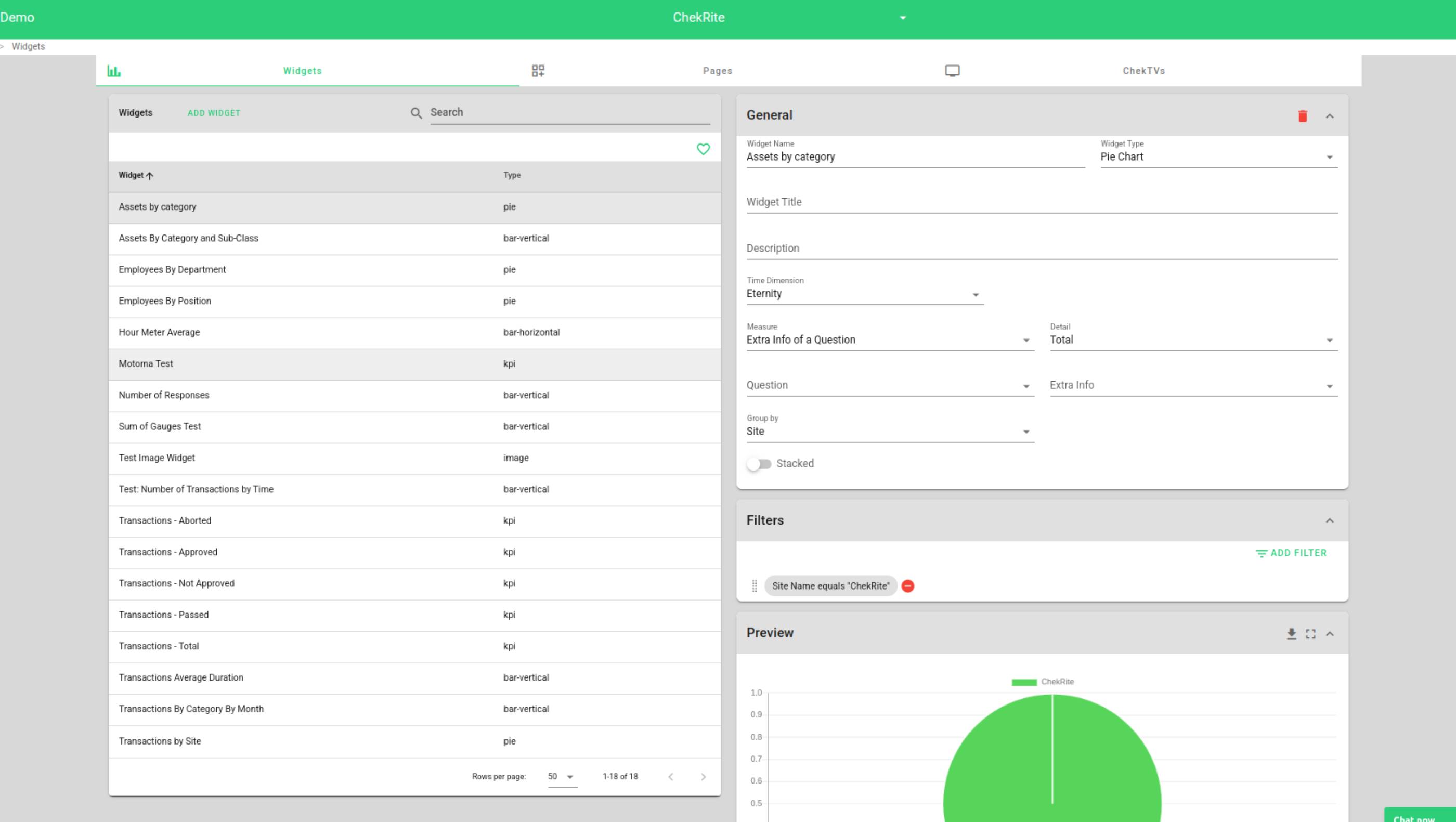Click the Type column header

pos(512,175)
